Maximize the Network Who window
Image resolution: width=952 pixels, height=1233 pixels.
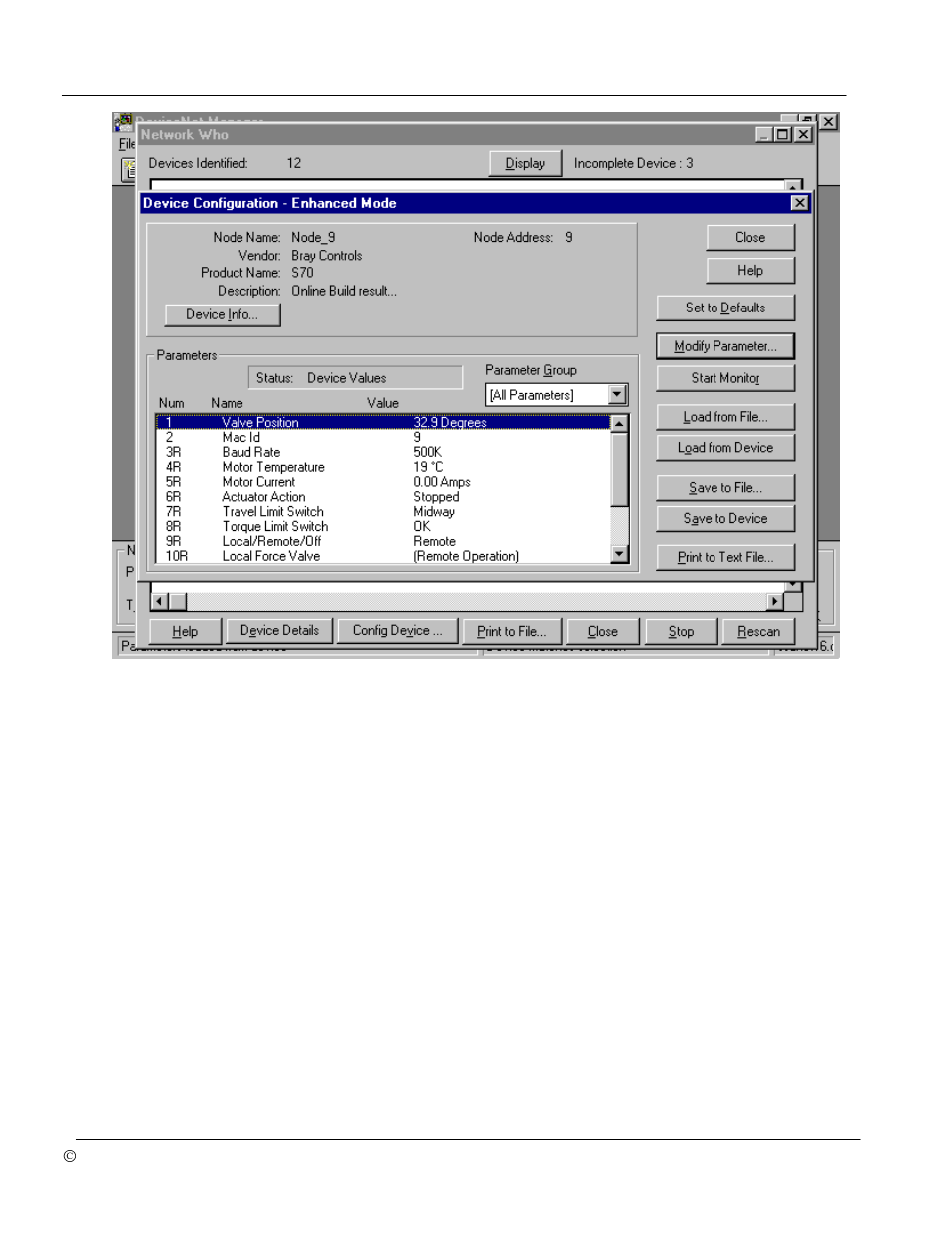point(782,134)
